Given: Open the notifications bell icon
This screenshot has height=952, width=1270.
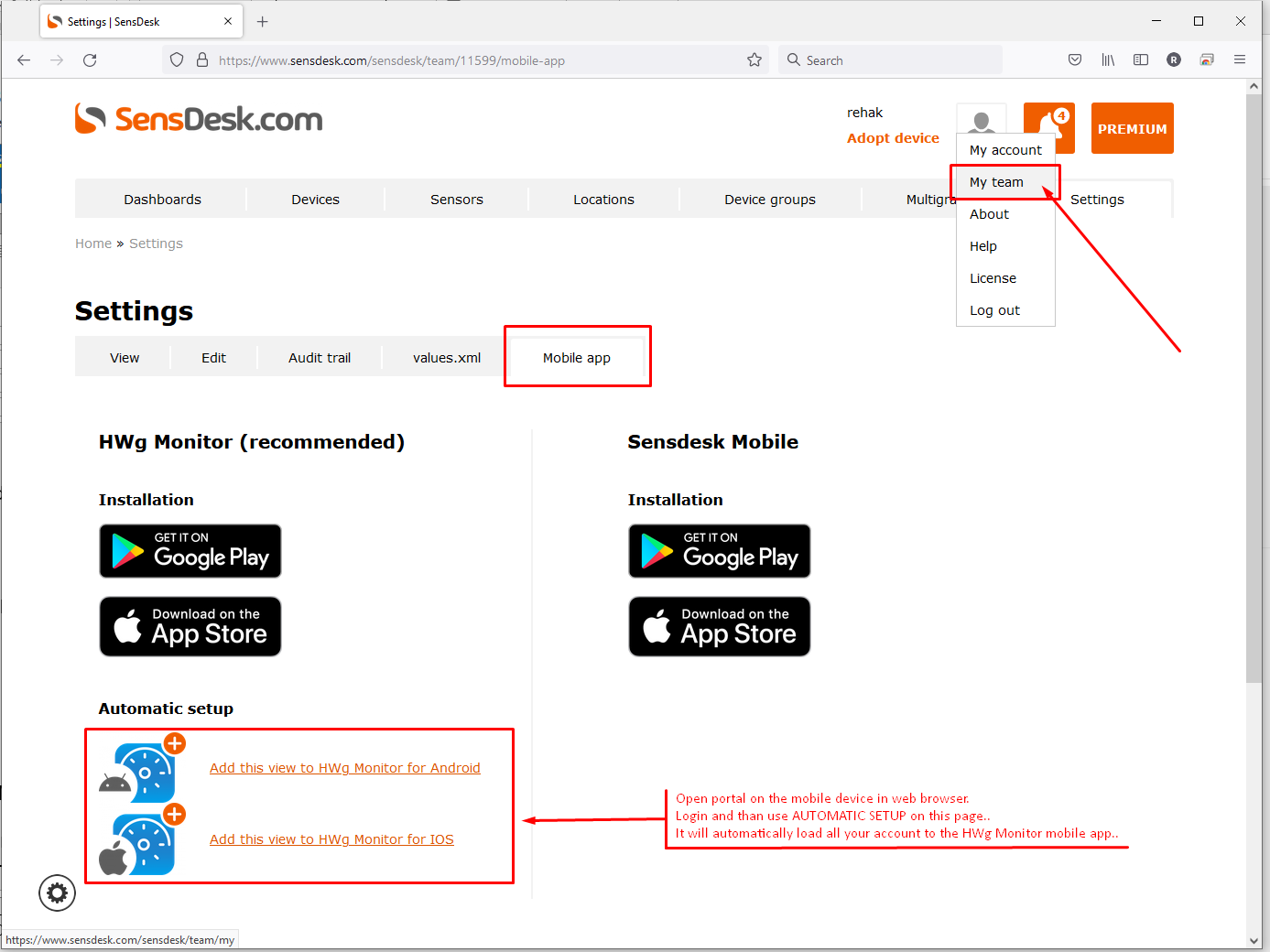Looking at the screenshot, I should (x=1048, y=127).
